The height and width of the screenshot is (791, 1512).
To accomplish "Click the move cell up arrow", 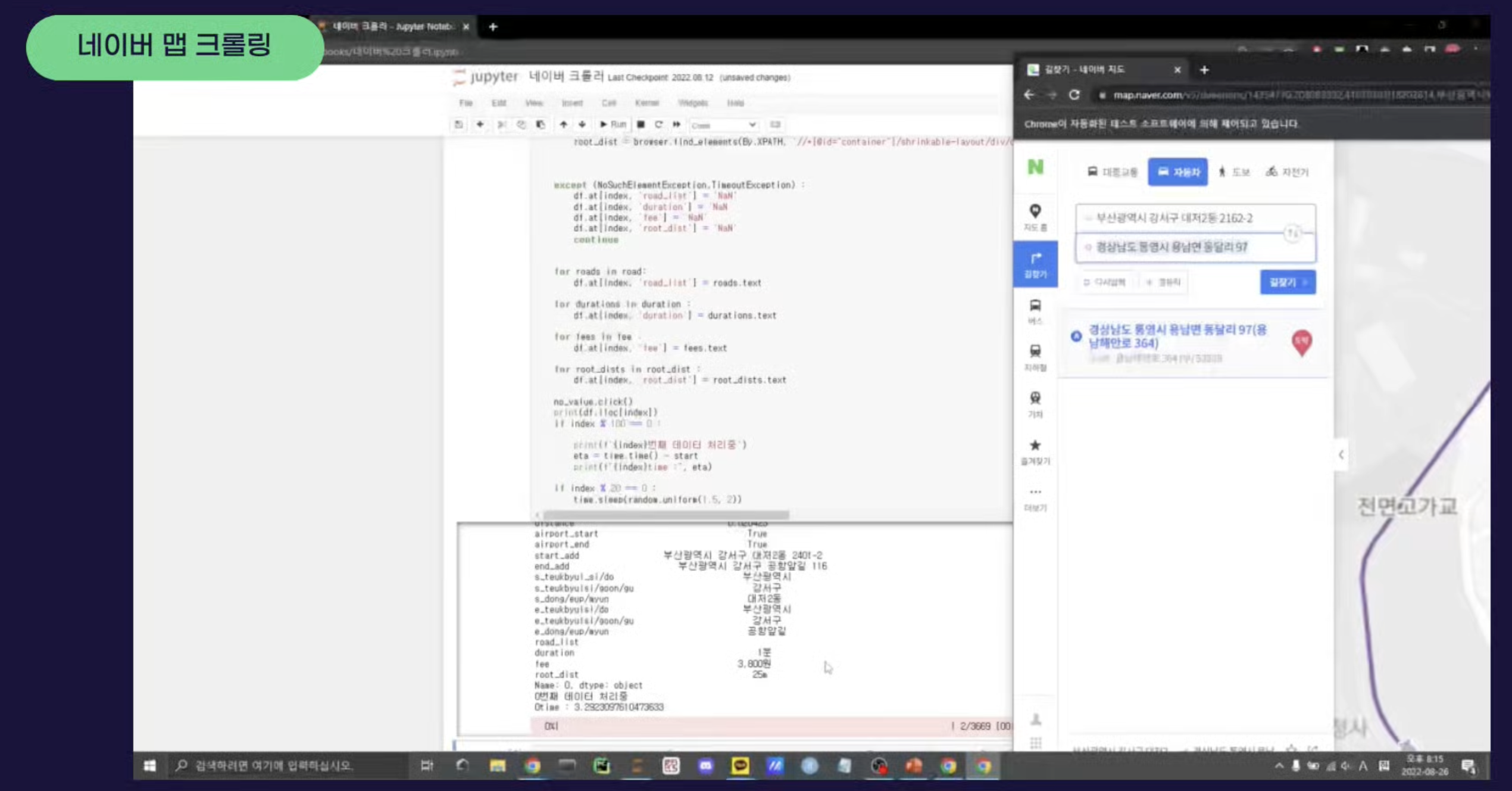I will click(x=563, y=124).
